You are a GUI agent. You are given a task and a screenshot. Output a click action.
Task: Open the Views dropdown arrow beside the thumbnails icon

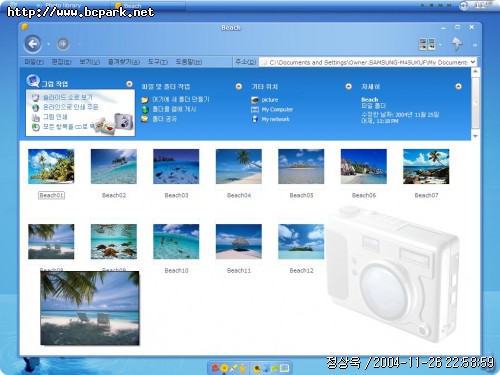(440, 44)
